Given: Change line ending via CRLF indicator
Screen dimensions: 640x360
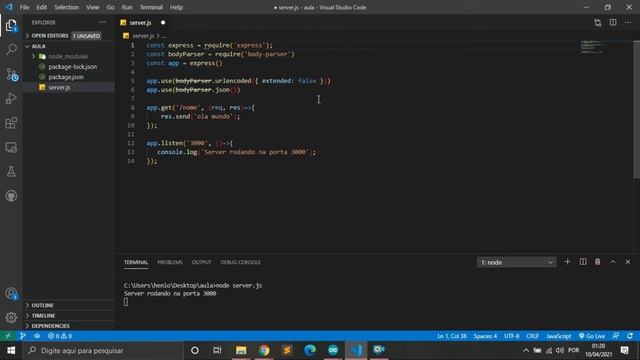Looking at the screenshot, I should [x=532, y=336].
